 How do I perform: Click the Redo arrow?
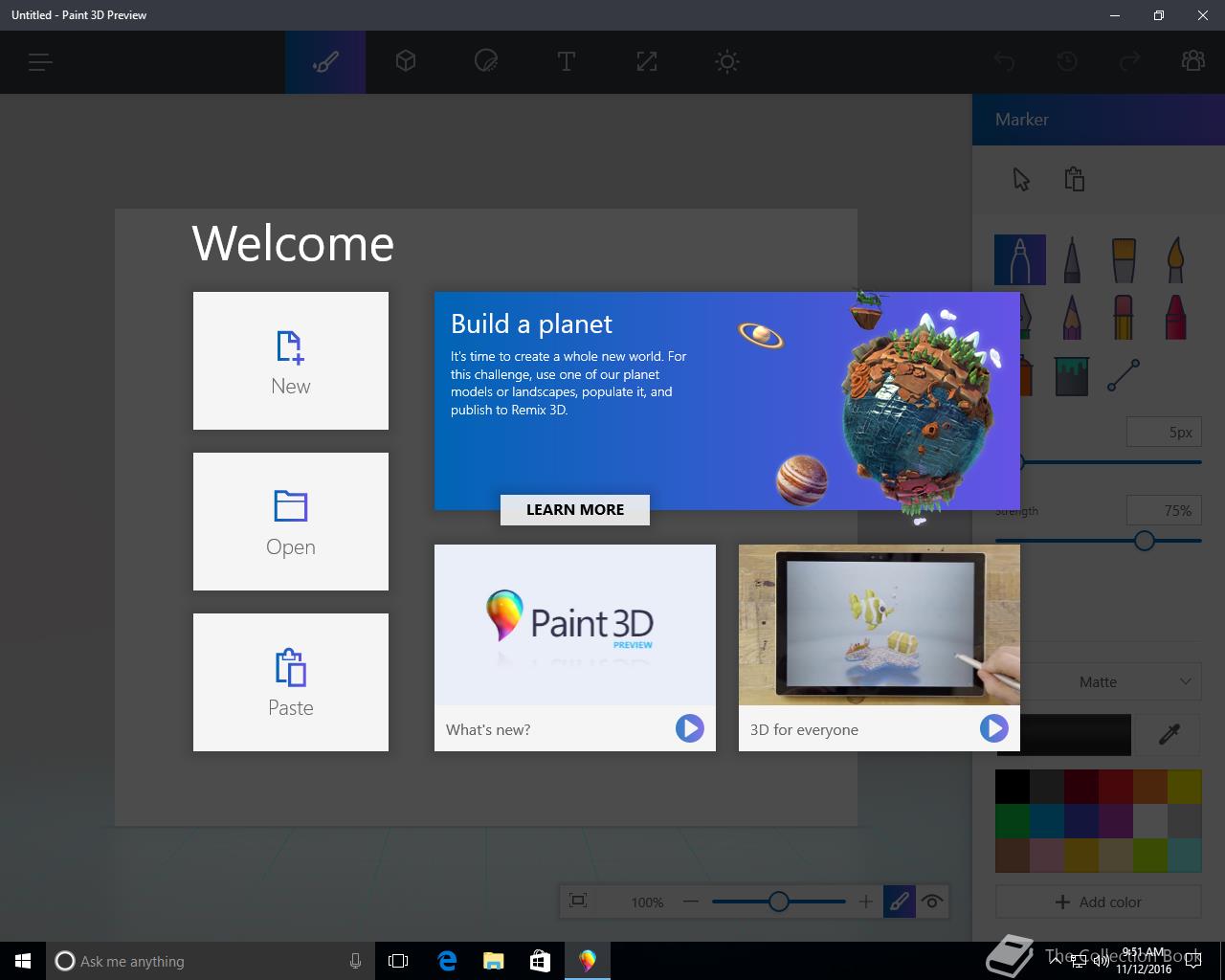click(1130, 62)
